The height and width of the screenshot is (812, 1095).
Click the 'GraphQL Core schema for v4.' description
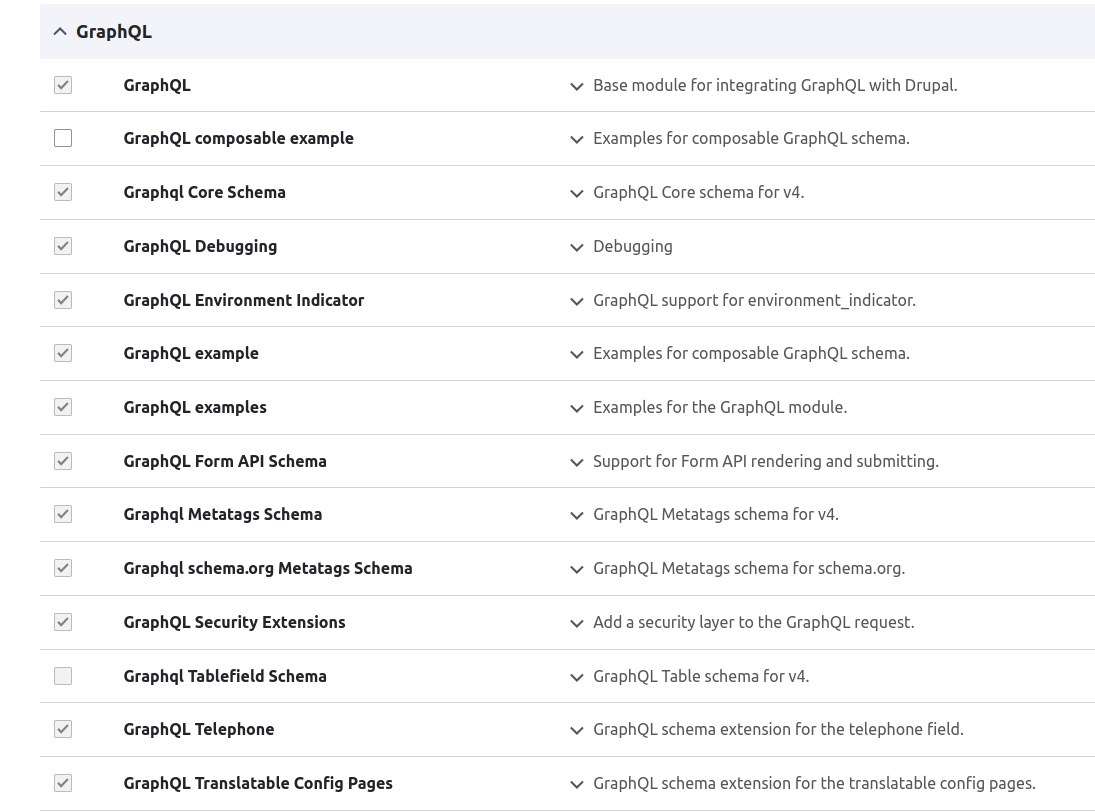point(698,192)
